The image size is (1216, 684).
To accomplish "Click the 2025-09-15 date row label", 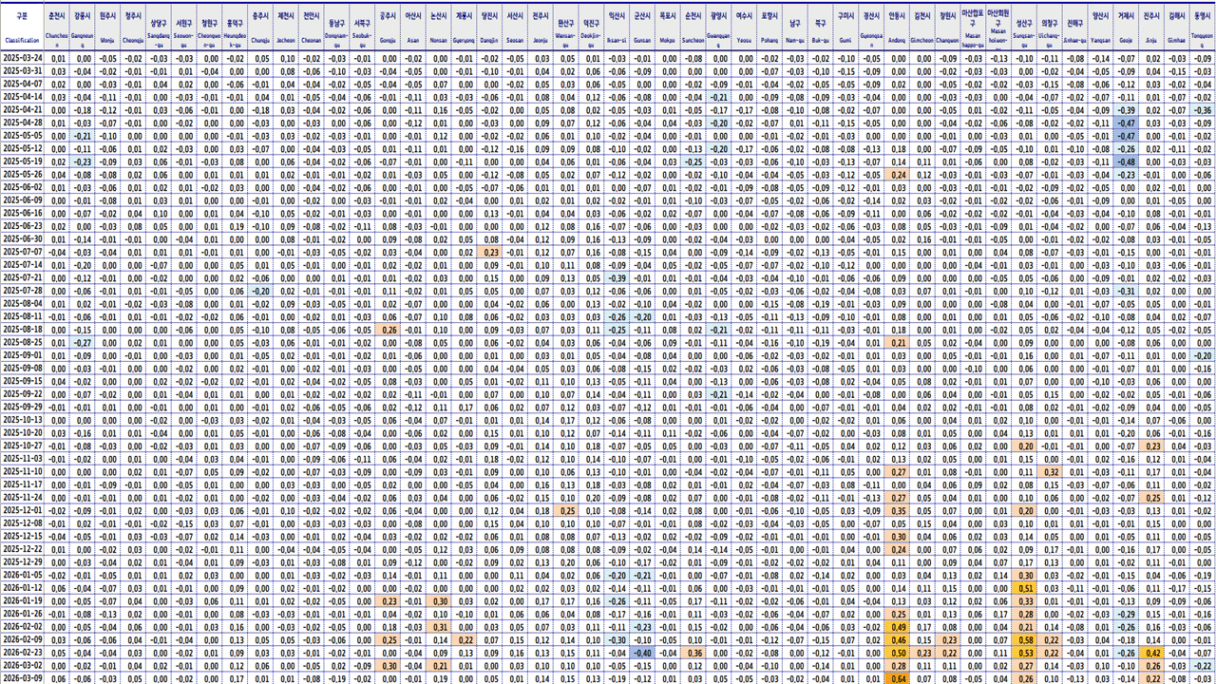I will (x=22, y=380).
